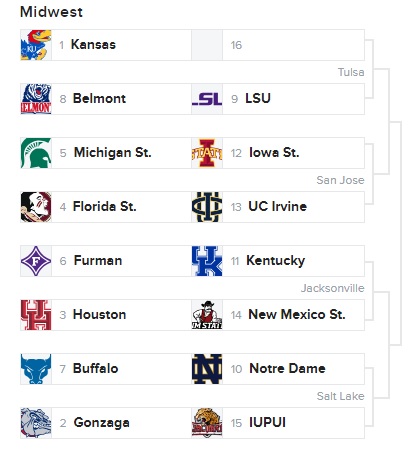
Task: Click the Kentucky UK logo
Action: [x=207, y=261]
